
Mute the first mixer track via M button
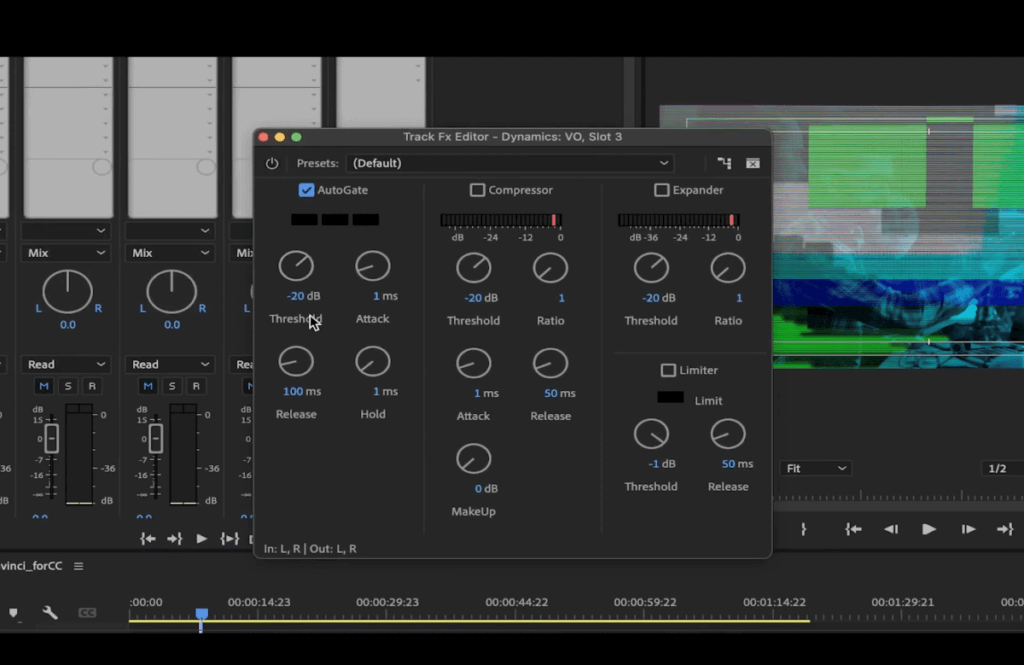44,386
